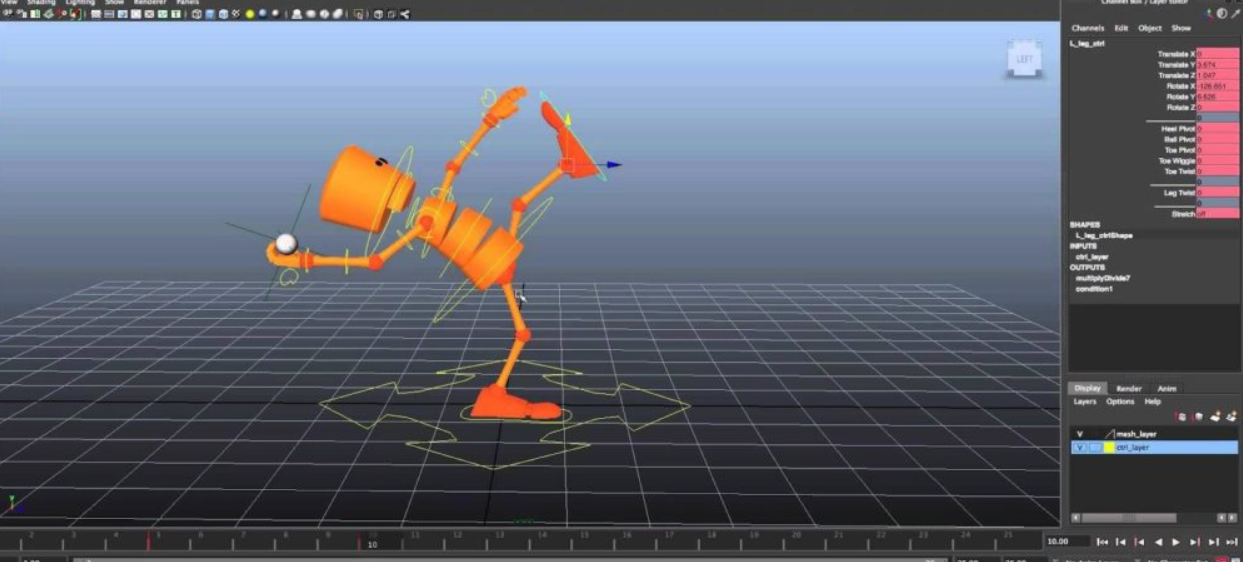Click the wireframe cube icon in viewport toolbar
Screen dimensions: 1243x562
(197, 14)
